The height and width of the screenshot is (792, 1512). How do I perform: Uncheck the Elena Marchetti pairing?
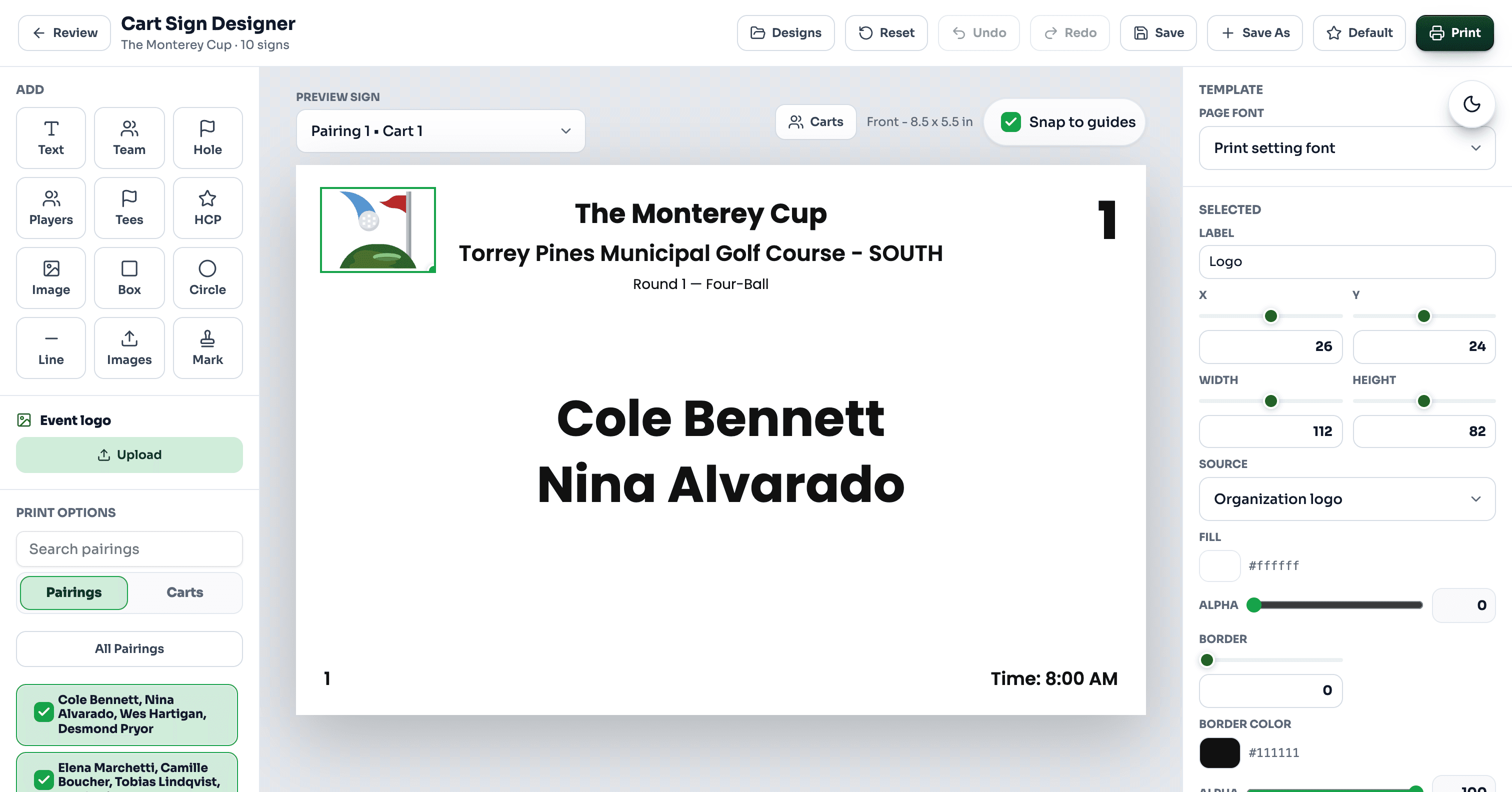pos(43,779)
